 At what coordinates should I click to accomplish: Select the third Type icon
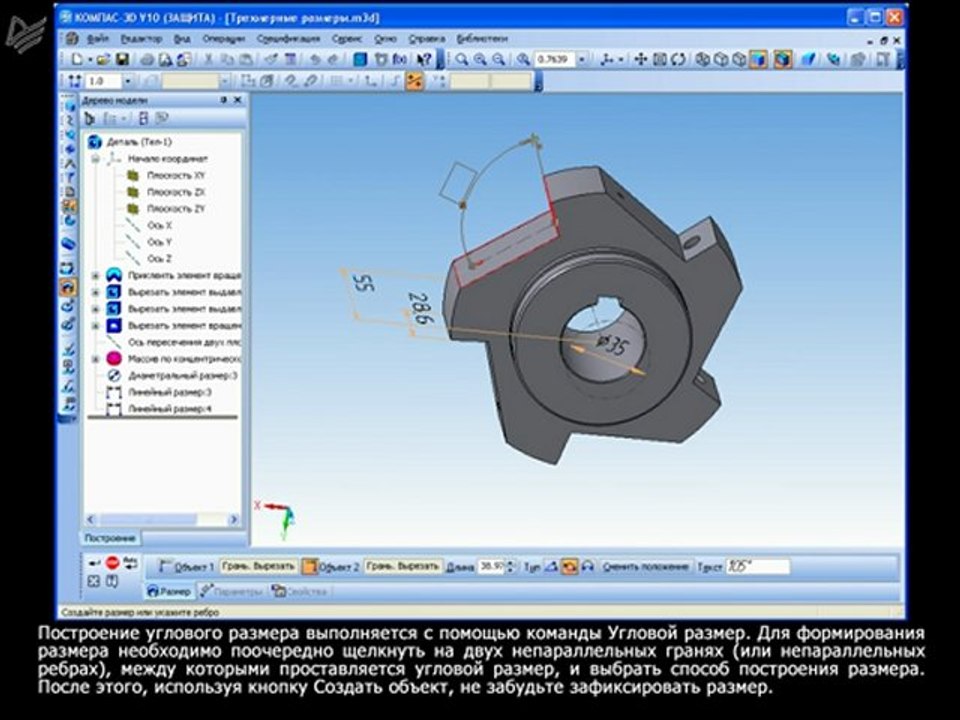point(588,567)
